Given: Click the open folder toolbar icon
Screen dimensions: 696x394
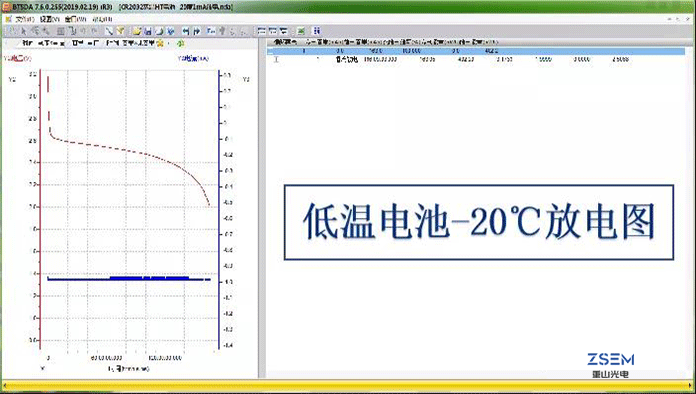Looking at the screenshot, I should point(137,31).
